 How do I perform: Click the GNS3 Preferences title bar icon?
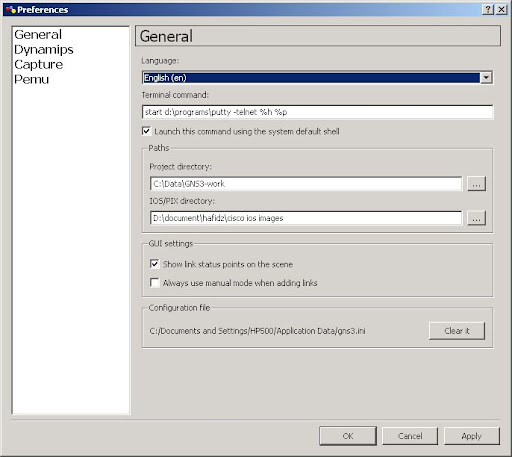coord(11,10)
